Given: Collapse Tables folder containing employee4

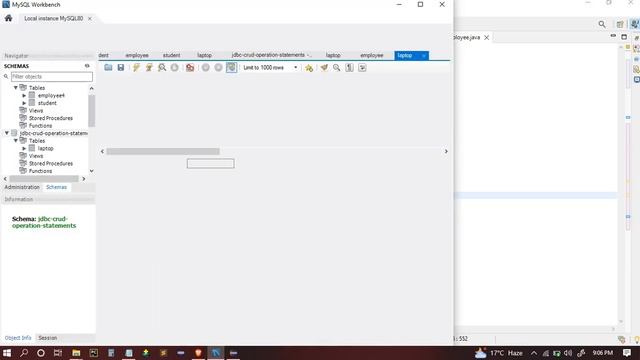Looking at the screenshot, I should point(16,88).
